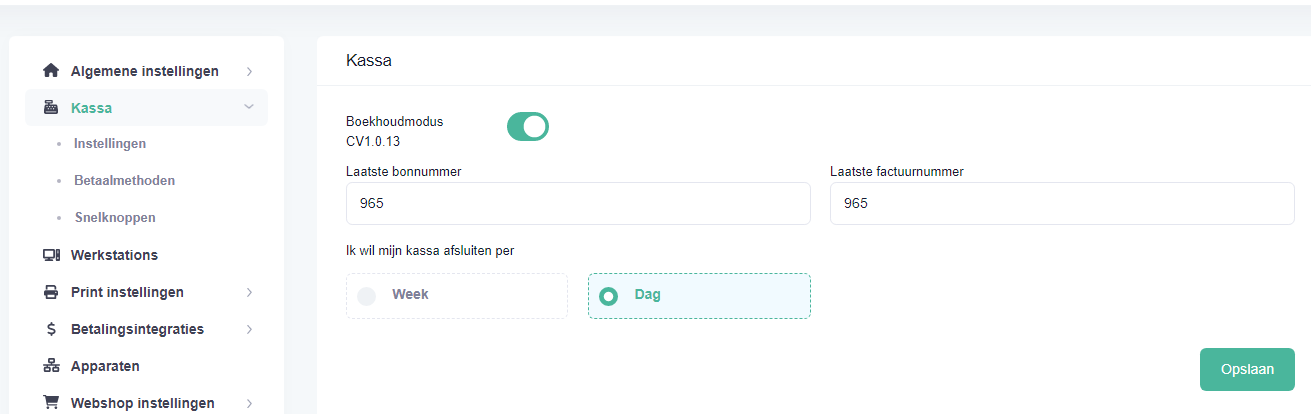1311x414 pixels.
Task: Click the shopping cart icon for Webshop instellingen
Action: tap(51, 403)
